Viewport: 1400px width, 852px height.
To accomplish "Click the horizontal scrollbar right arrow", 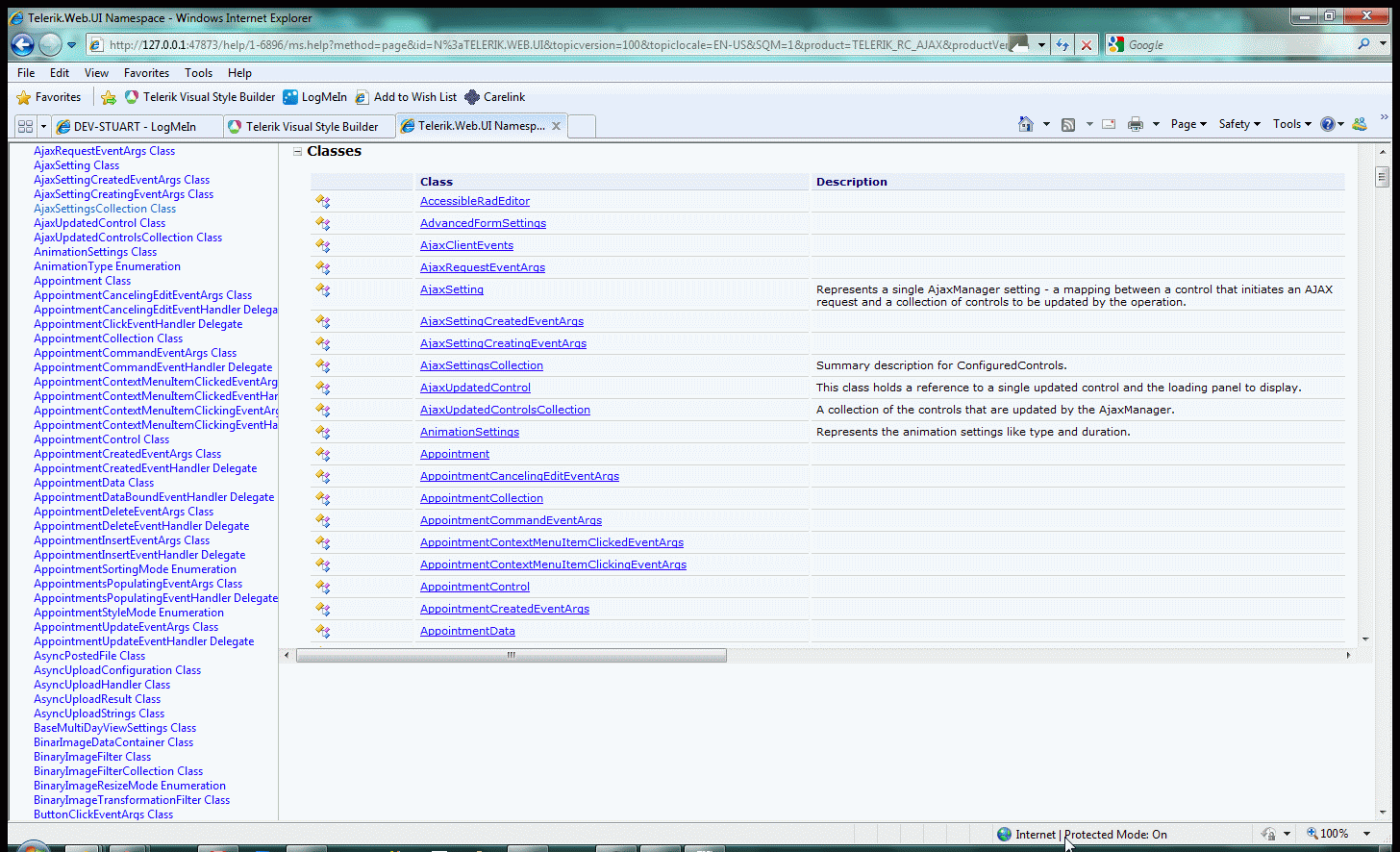I will point(1348,655).
